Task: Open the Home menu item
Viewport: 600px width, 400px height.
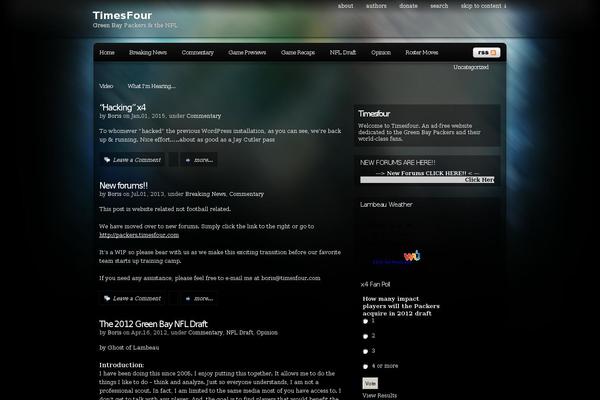Action: pos(107,52)
